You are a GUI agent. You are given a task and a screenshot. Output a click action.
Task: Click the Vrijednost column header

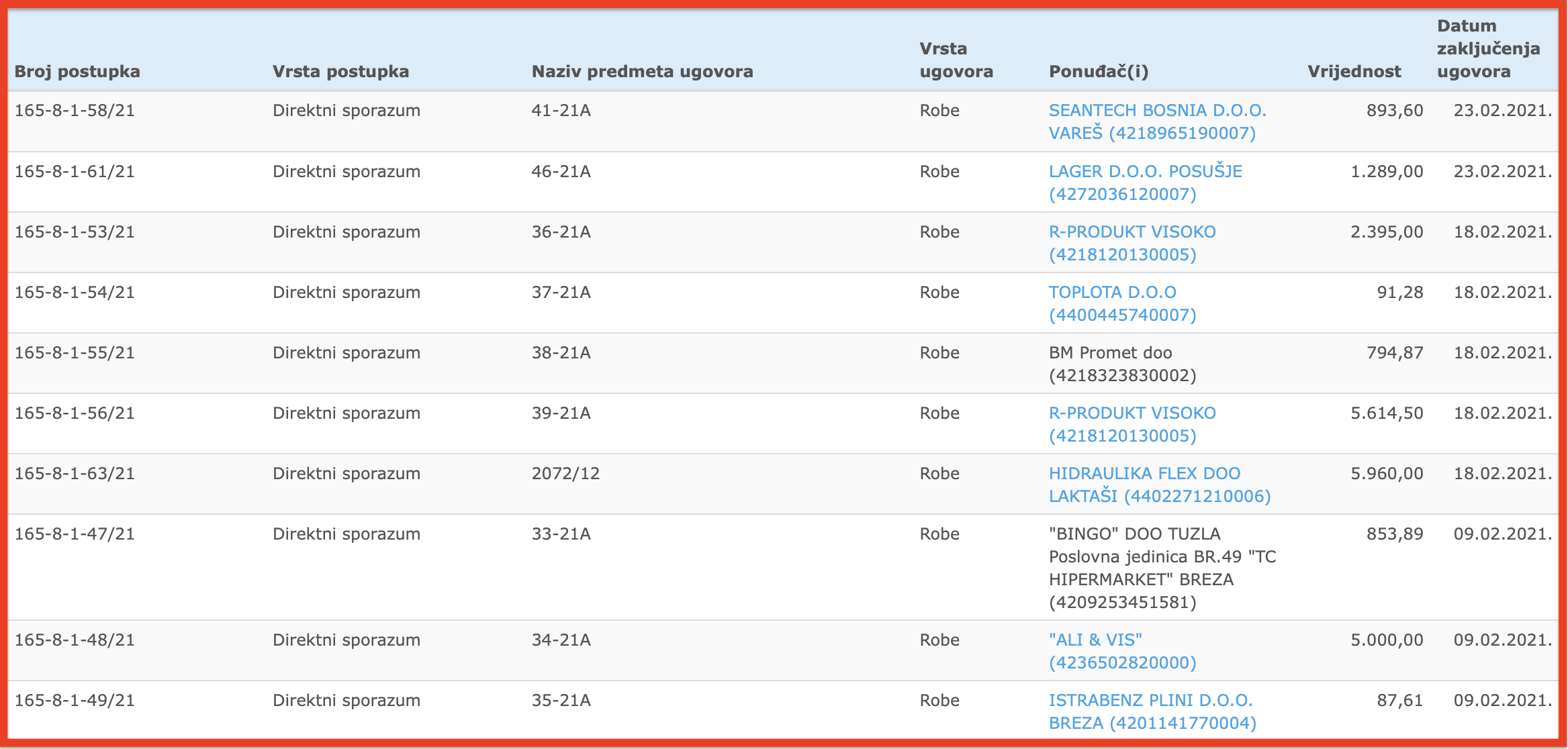point(1354,71)
